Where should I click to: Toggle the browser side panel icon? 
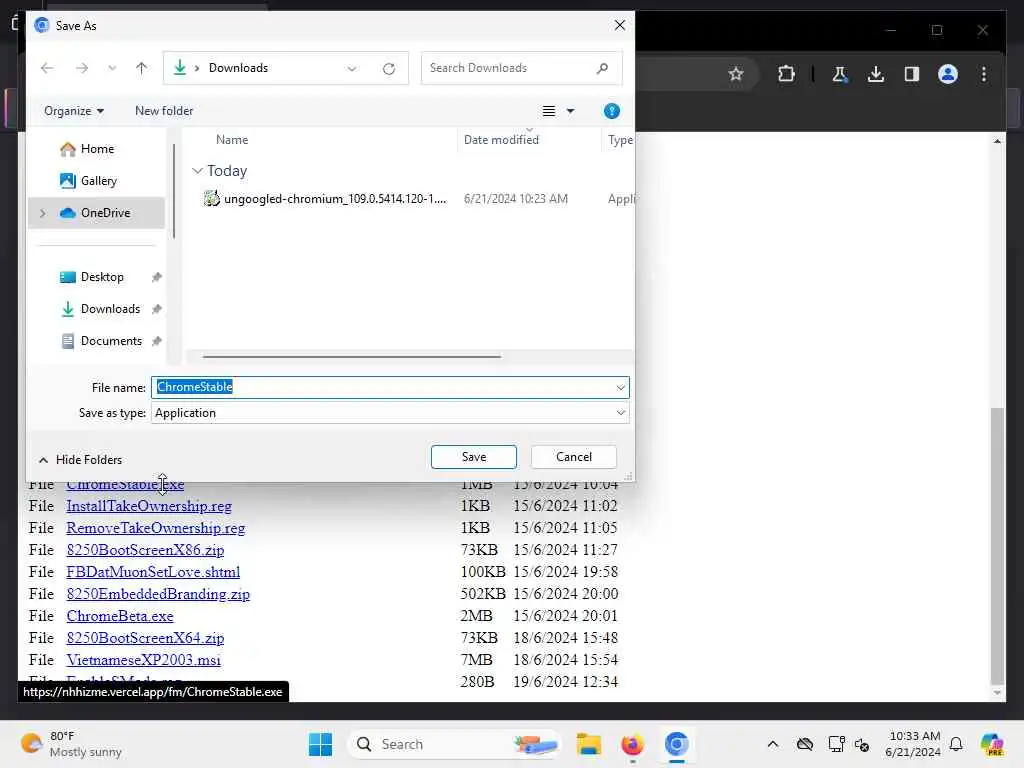912,74
